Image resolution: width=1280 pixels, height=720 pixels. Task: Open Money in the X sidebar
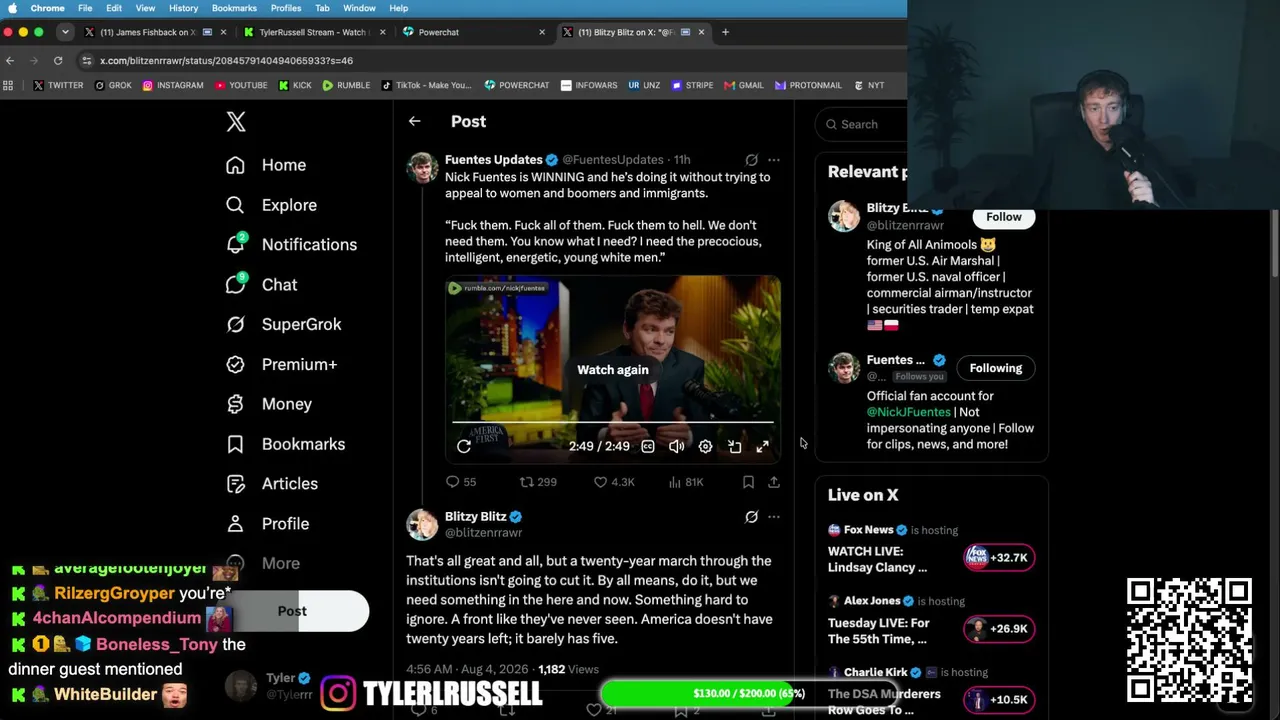click(269, 404)
